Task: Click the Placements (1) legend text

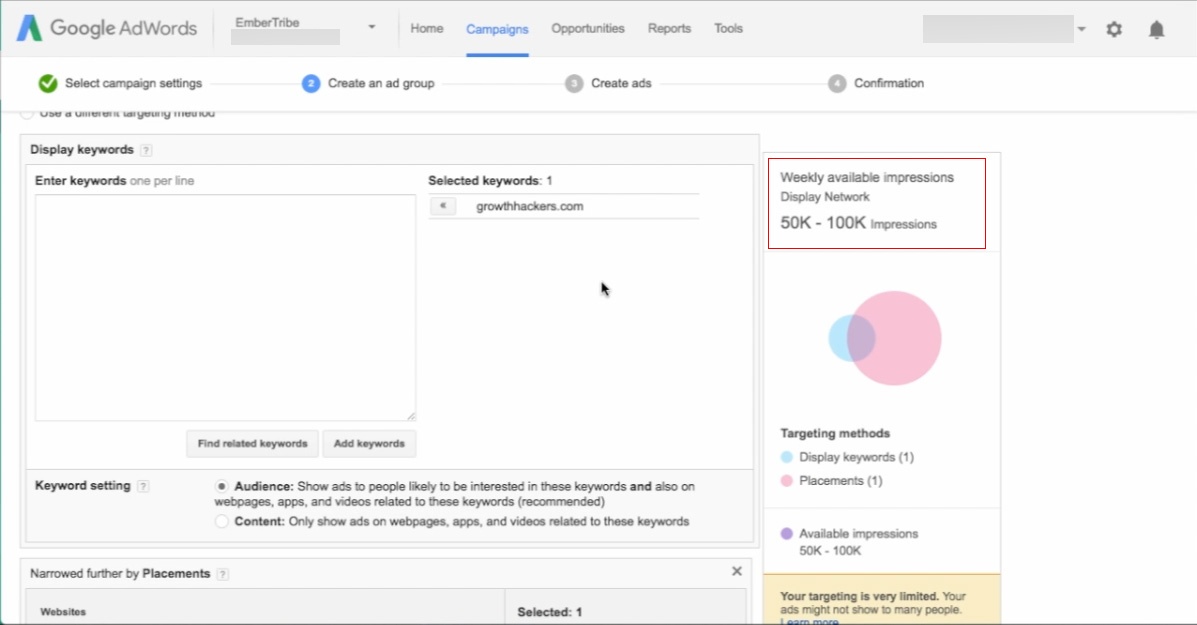Action: 840,481
